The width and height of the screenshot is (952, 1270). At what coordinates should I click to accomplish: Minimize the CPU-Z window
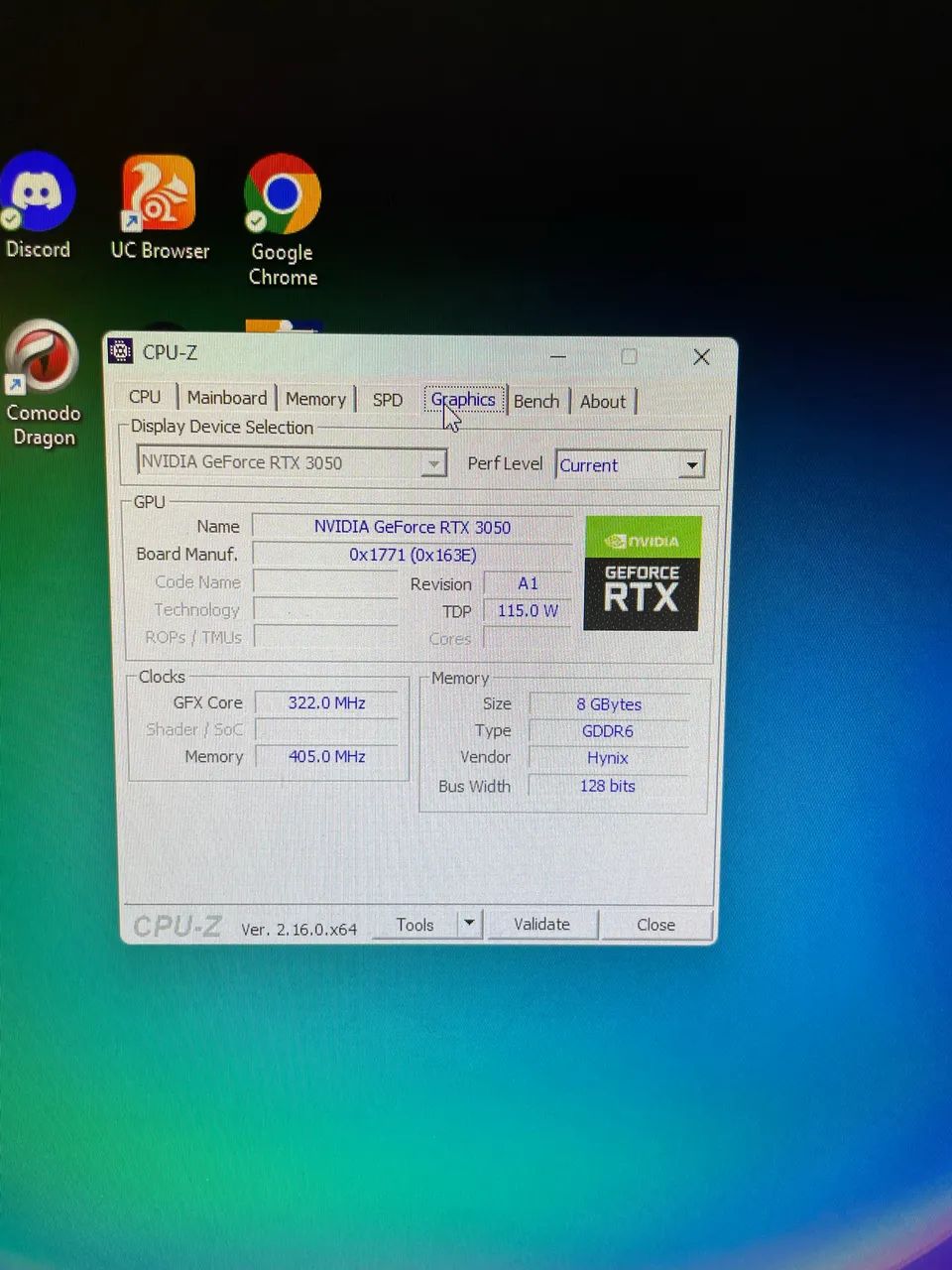[x=558, y=356]
